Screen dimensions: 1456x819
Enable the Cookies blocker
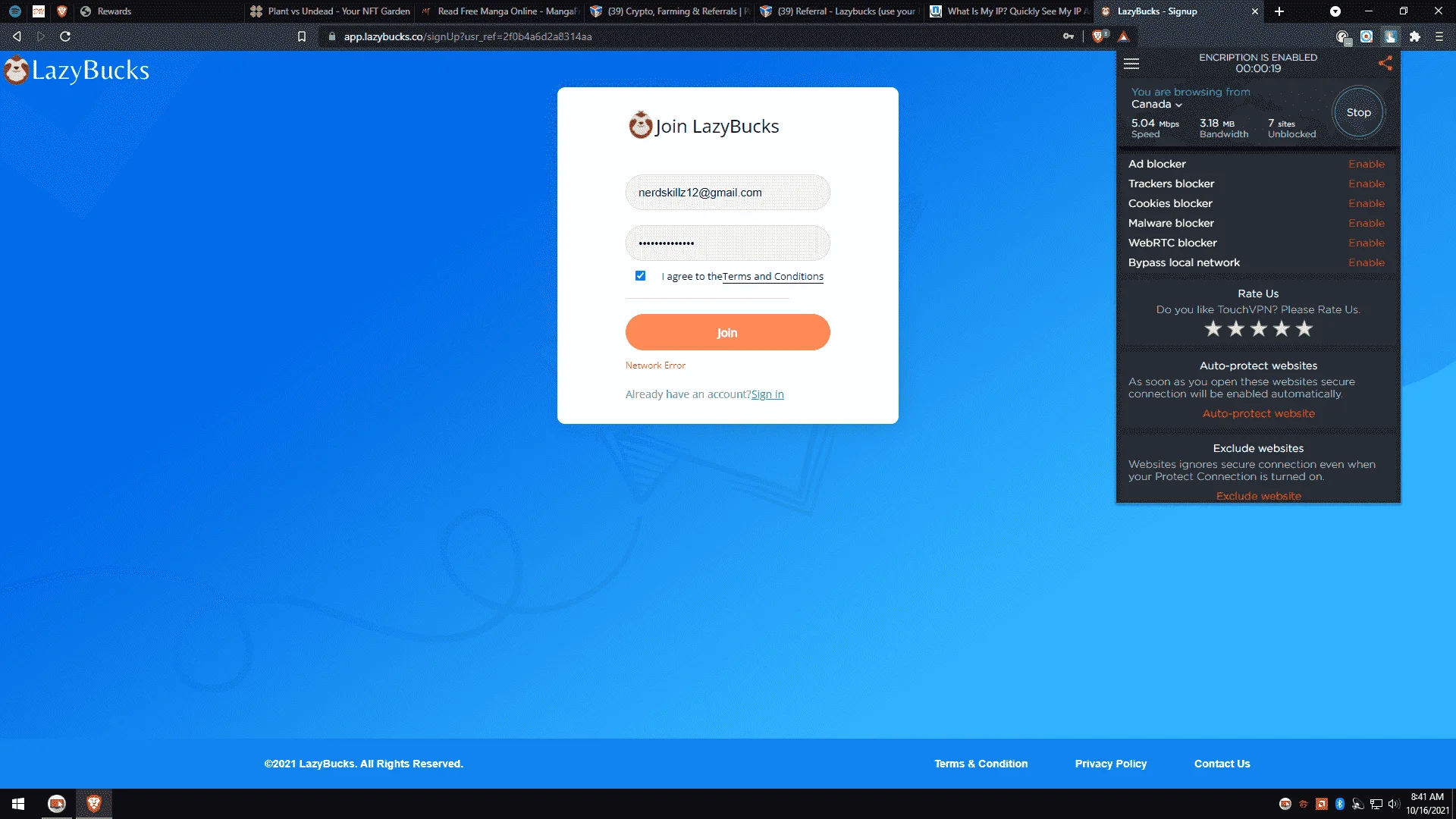point(1366,203)
